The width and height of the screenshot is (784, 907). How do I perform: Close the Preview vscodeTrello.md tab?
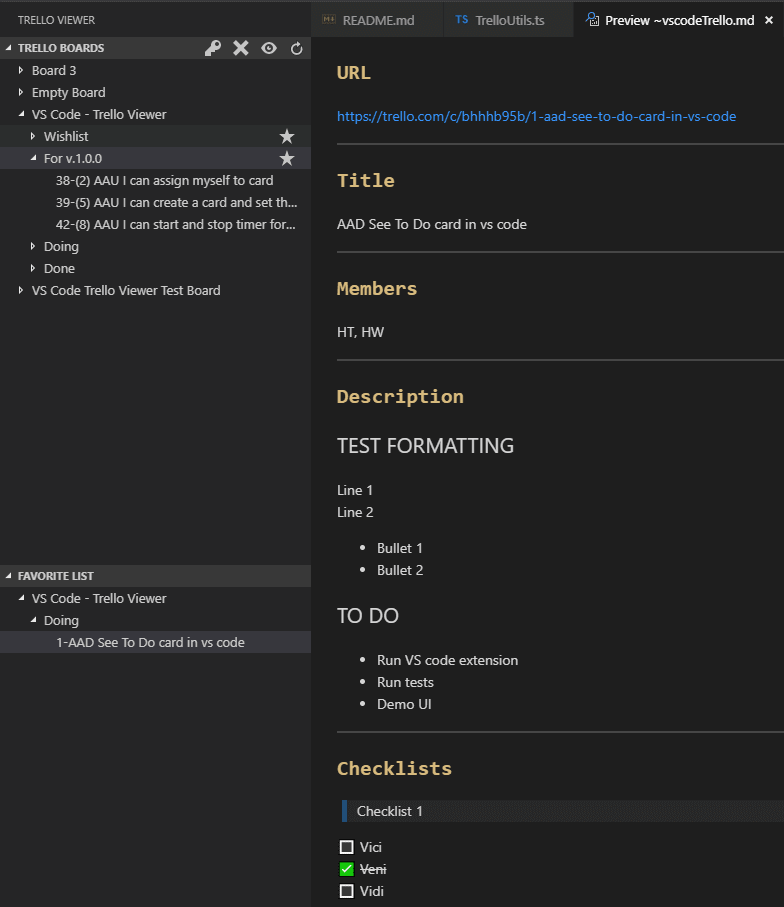[x=769, y=20]
